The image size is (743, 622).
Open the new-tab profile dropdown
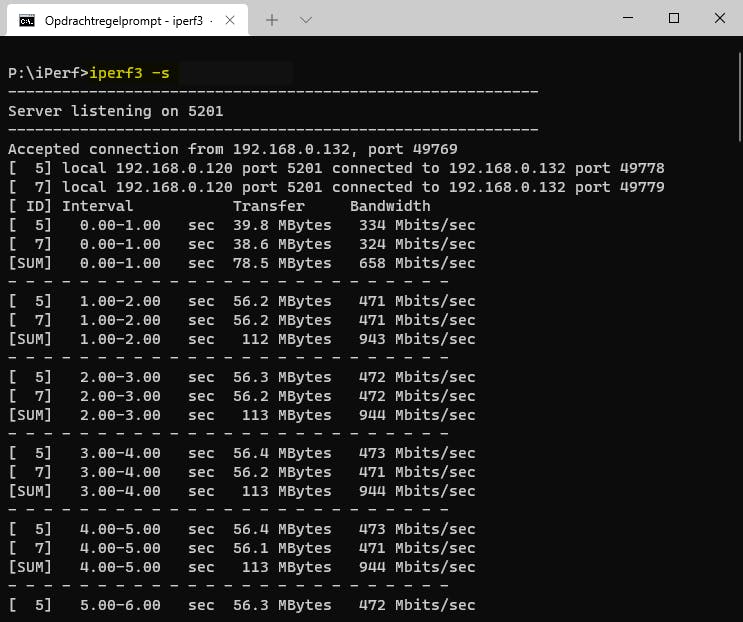point(306,20)
